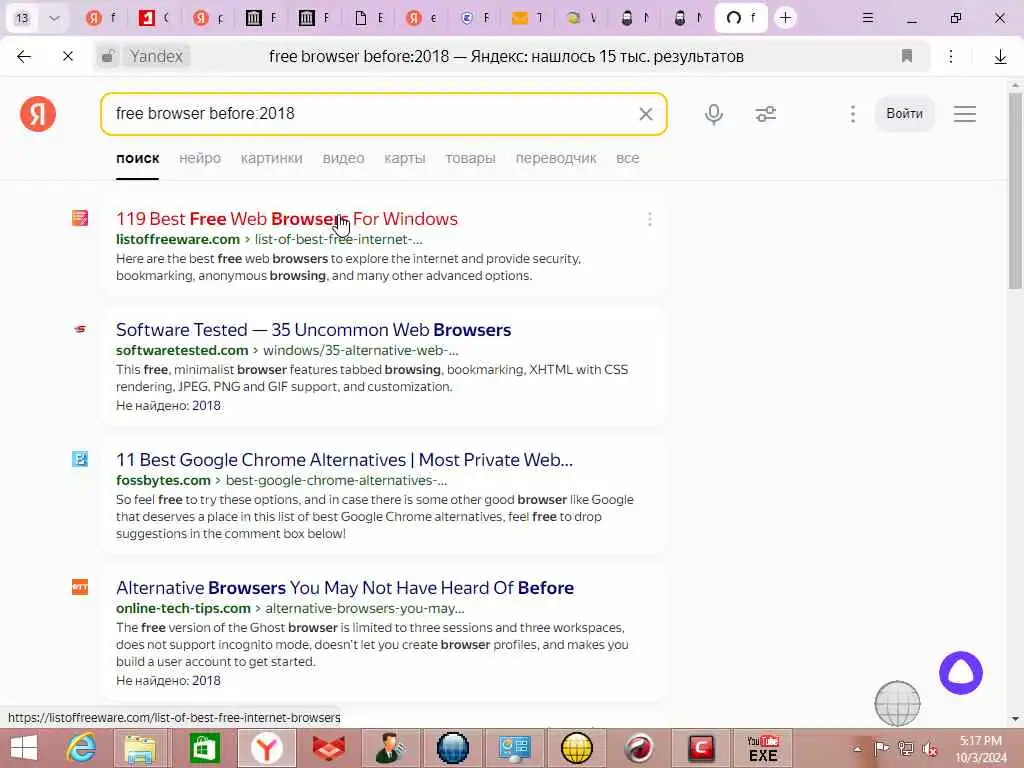Open the red fox app in taskbar

pos(328,748)
